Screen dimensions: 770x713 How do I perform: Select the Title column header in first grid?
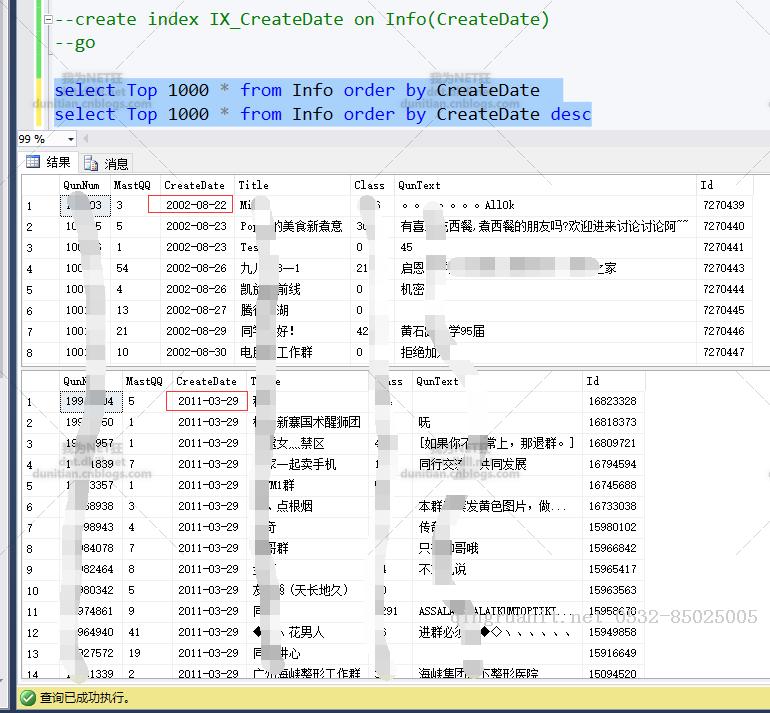pyautogui.click(x=292, y=185)
